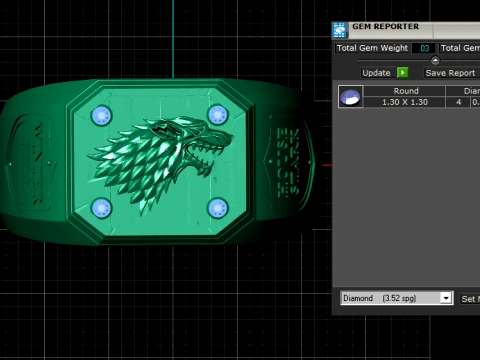Click the Round column header

click(x=405, y=91)
